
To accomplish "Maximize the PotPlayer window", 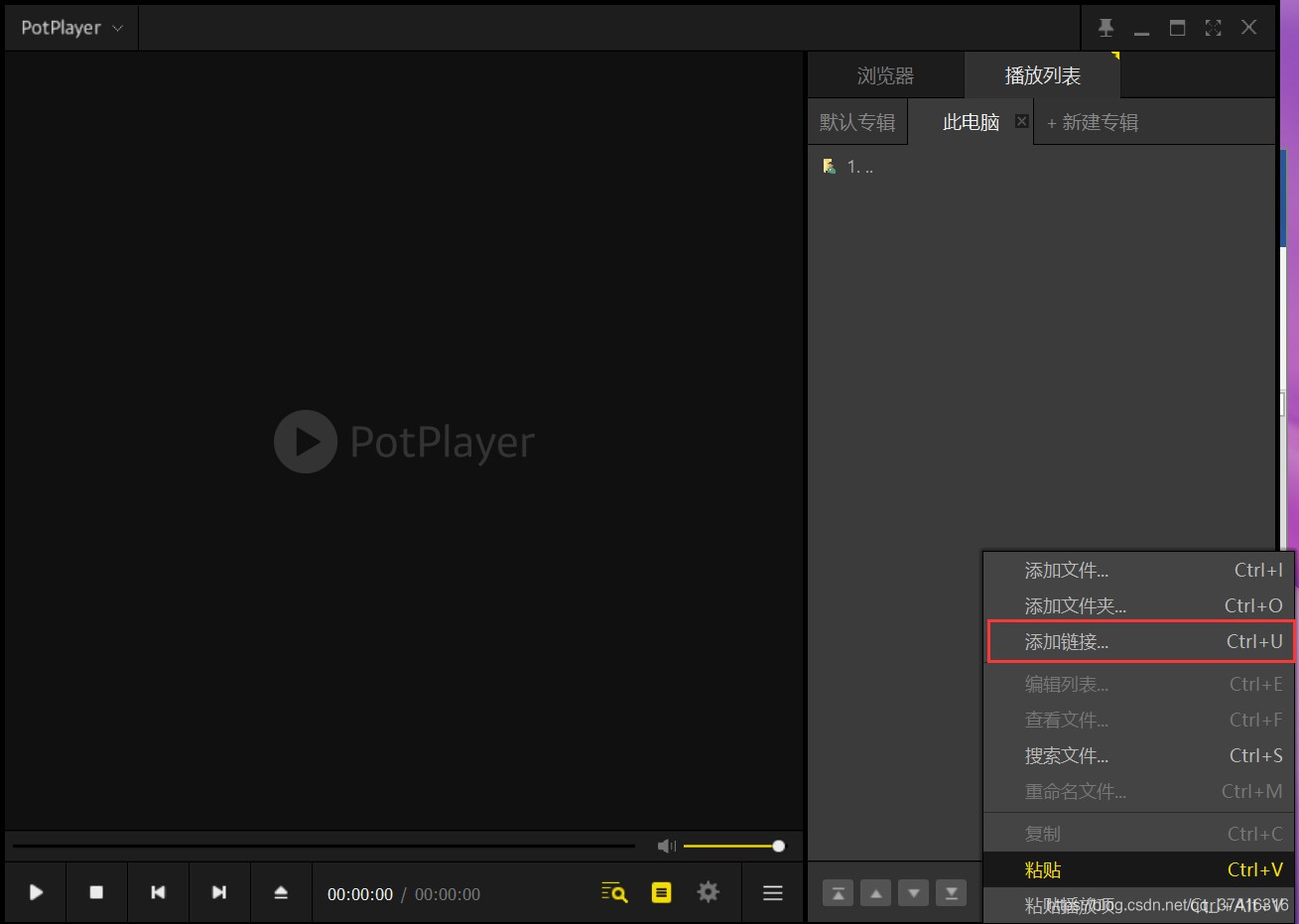I will [x=1177, y=28].
